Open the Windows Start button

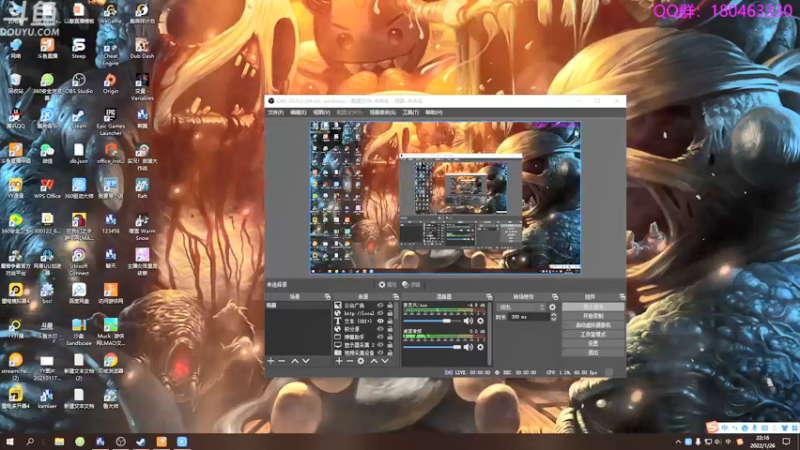[x=10, y=442]
